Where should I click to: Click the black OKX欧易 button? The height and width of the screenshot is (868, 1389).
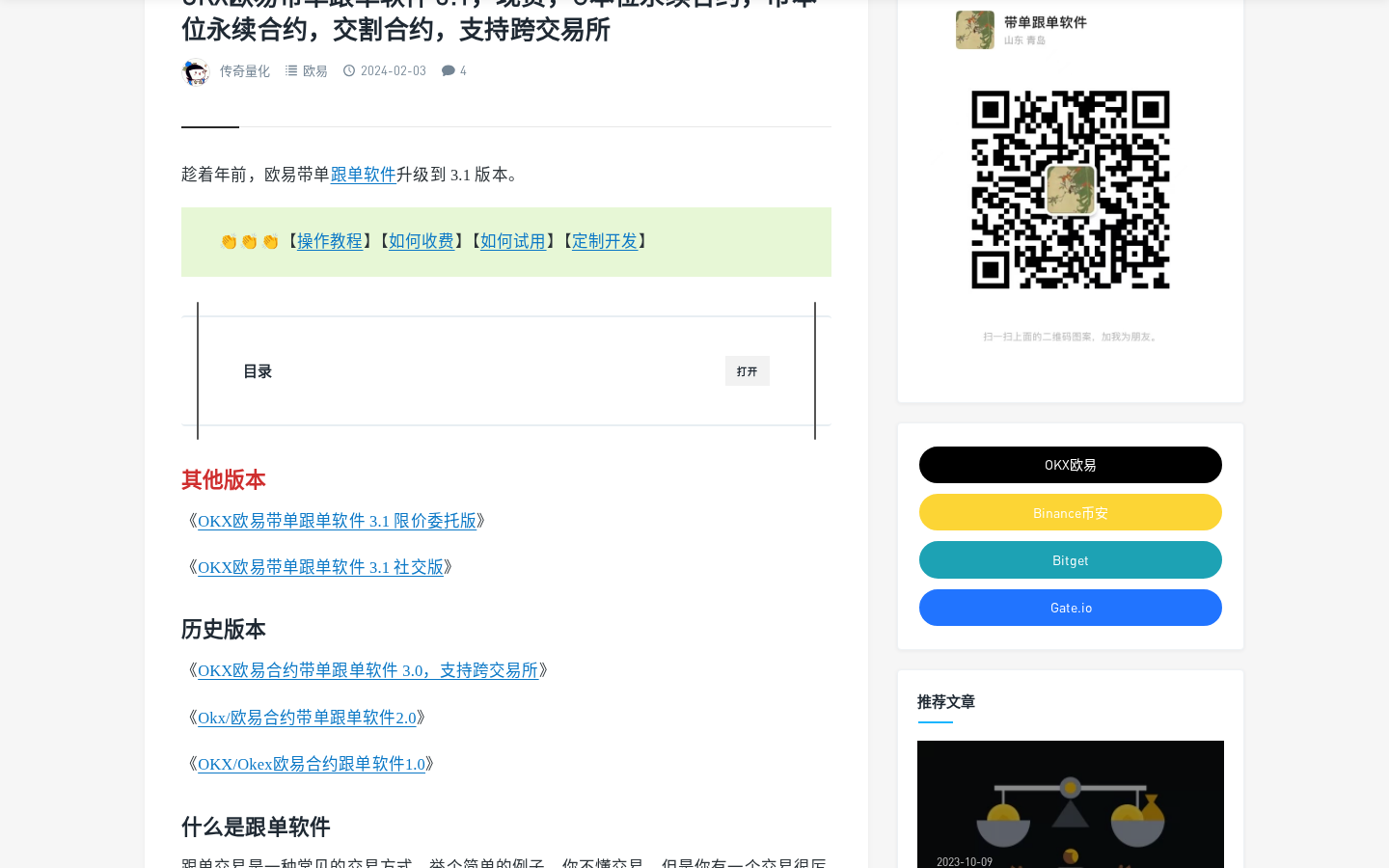[1071, 465]
